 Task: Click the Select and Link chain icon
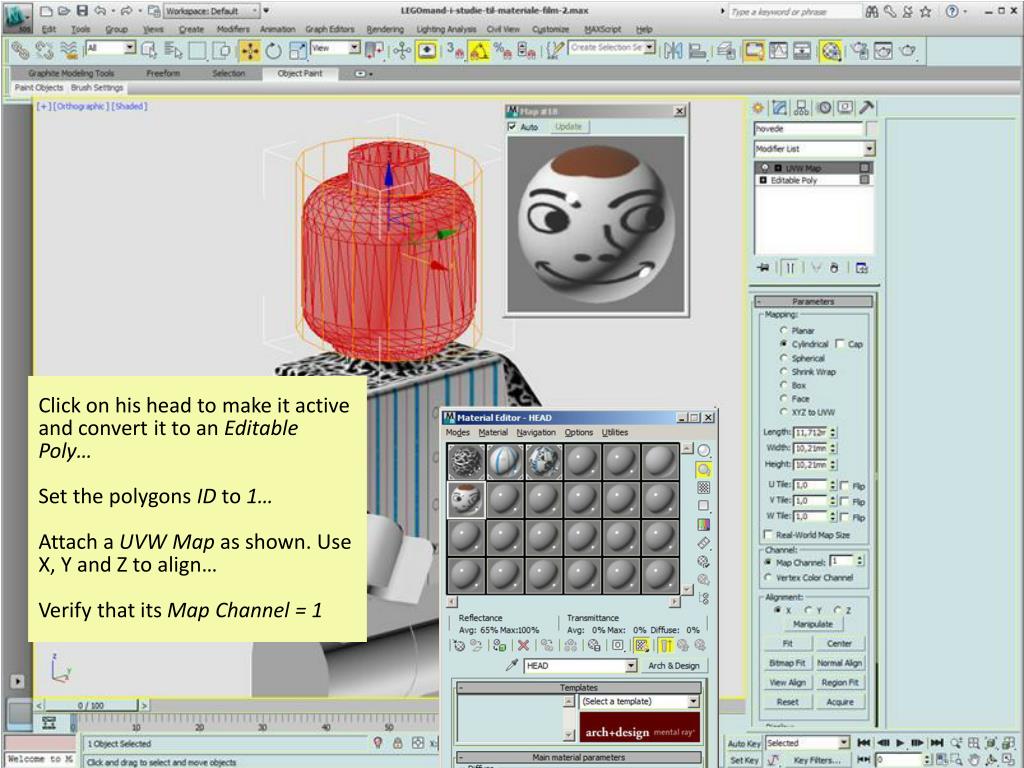coord(20,50)
